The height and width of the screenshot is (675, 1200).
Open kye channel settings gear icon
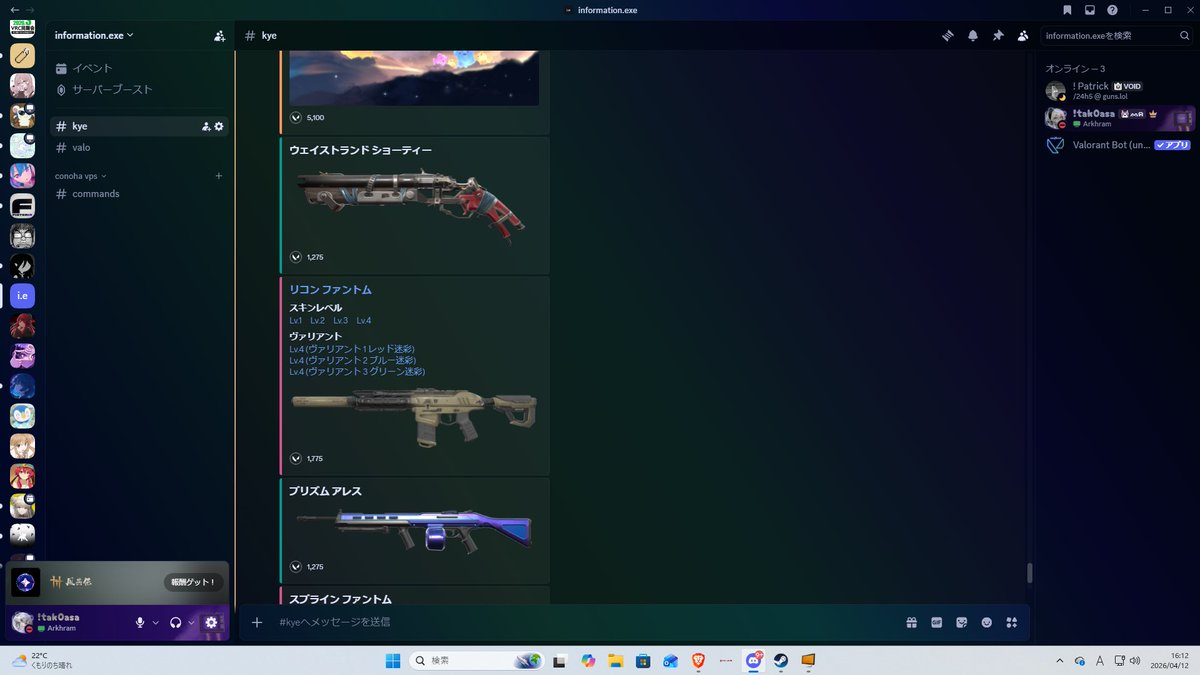coord(219,126)
